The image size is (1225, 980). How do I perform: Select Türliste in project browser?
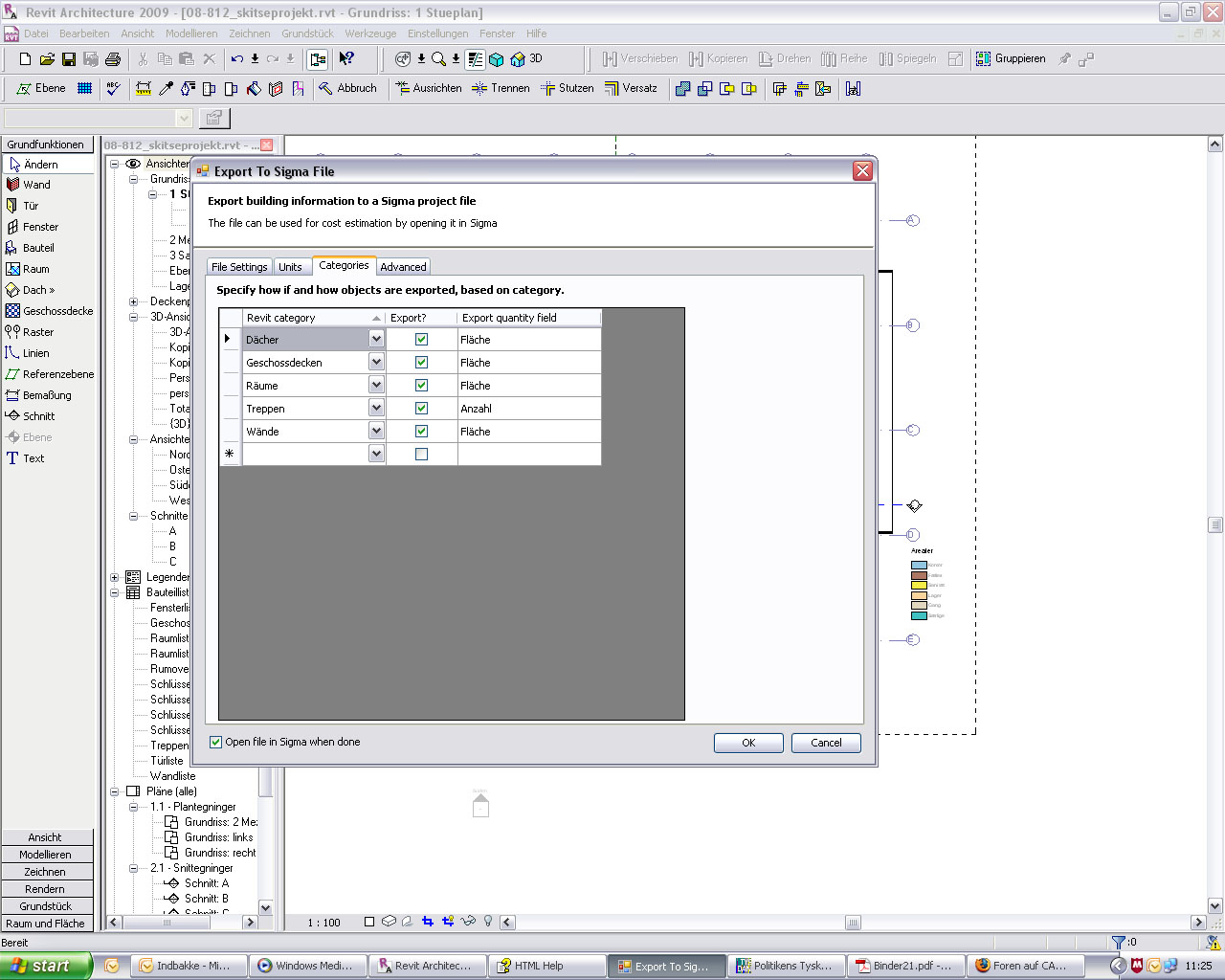(167, 761)
